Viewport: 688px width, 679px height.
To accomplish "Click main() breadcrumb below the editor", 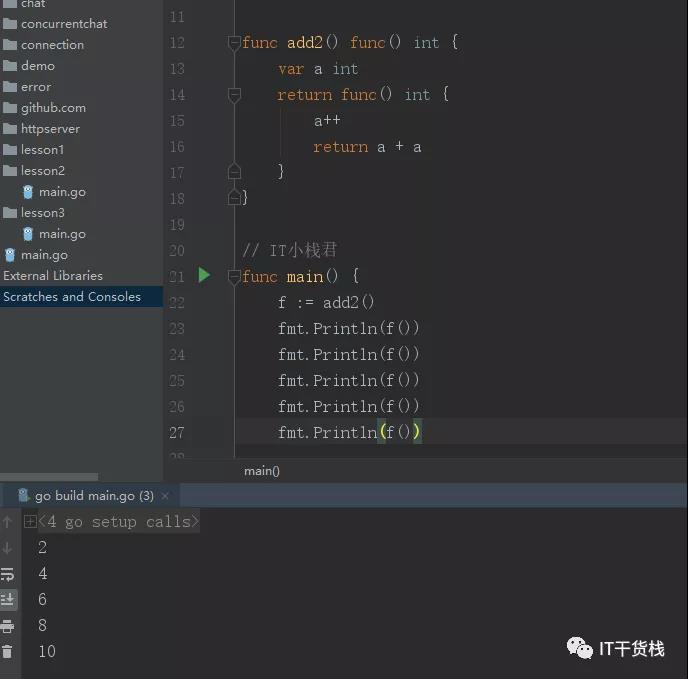I will click(262, 471).
